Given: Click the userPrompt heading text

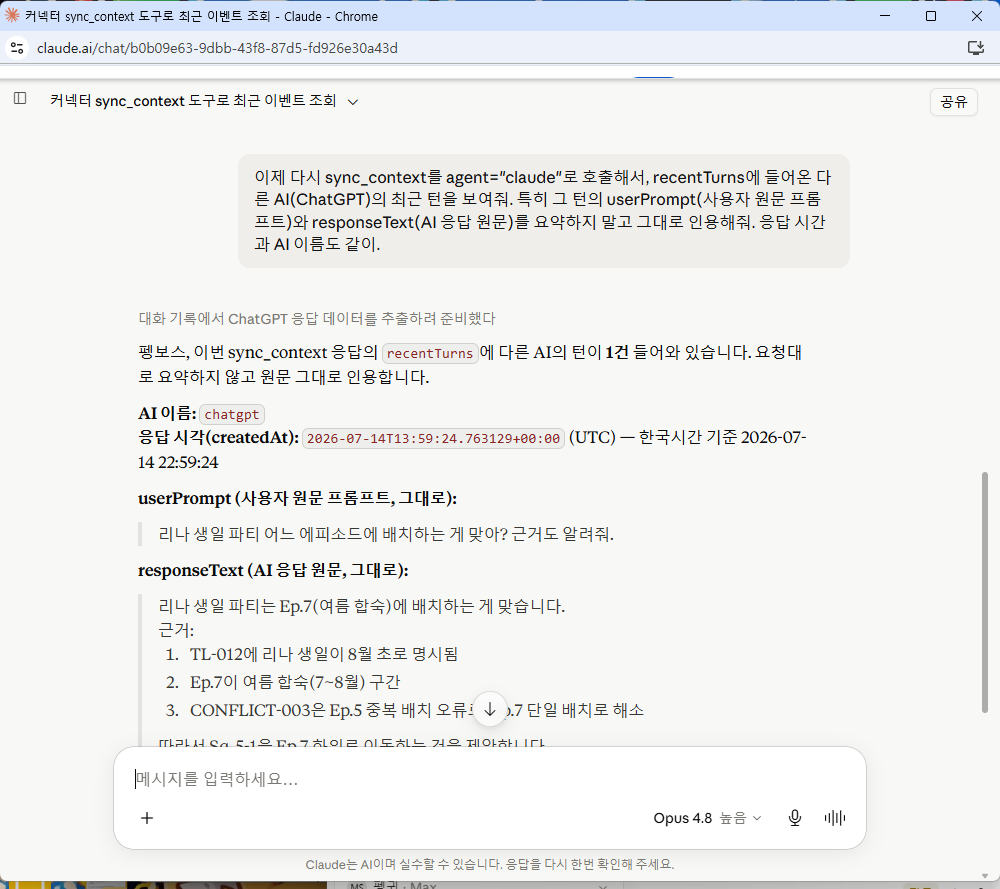Looking at the screenshot, I should click(x=297, y=499).
